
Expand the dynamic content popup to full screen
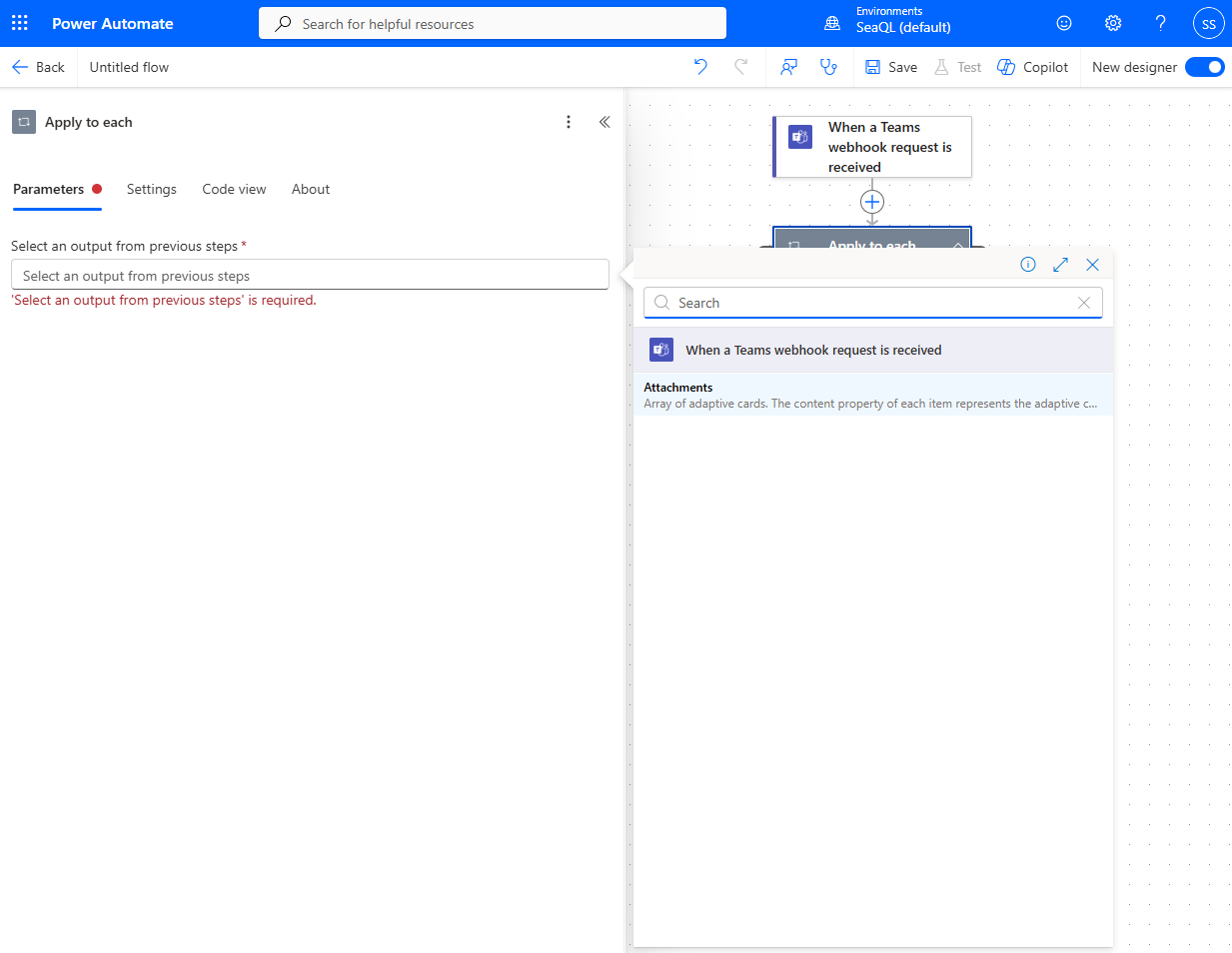1060,265
